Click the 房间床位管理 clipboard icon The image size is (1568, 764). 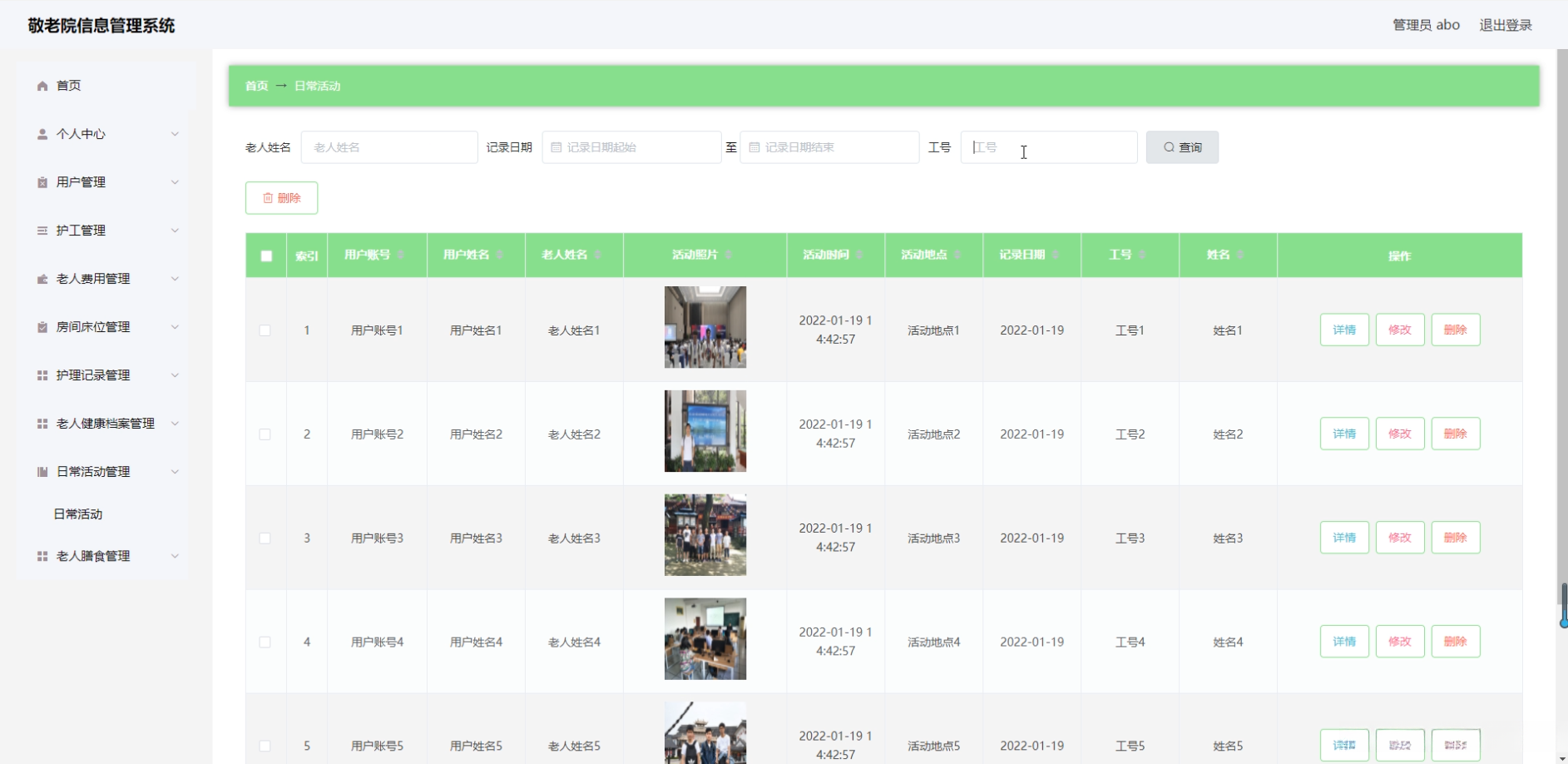(42, 327)
